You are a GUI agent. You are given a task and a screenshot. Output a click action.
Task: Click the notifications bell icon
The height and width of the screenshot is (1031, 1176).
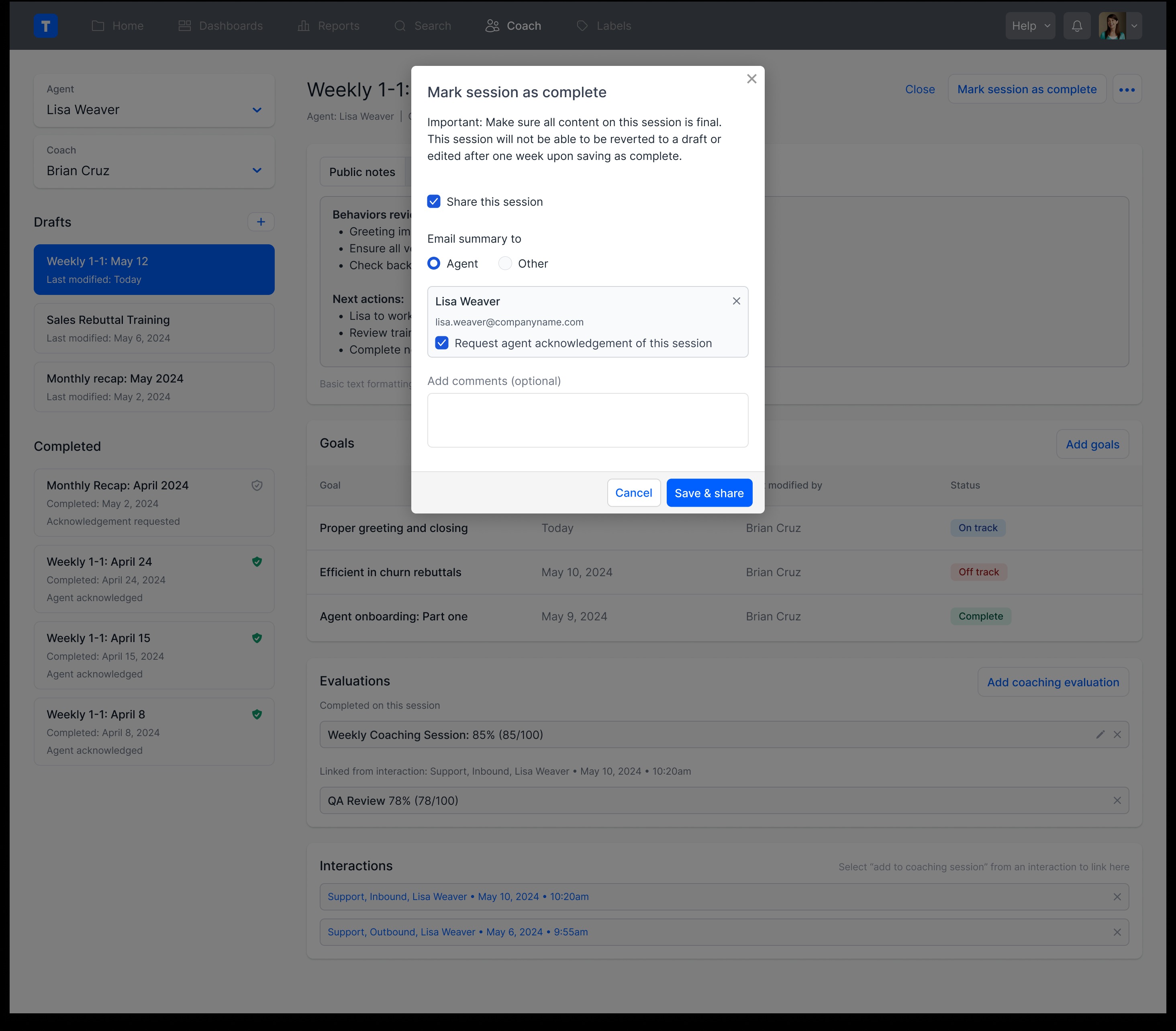tap(1076, 26)
